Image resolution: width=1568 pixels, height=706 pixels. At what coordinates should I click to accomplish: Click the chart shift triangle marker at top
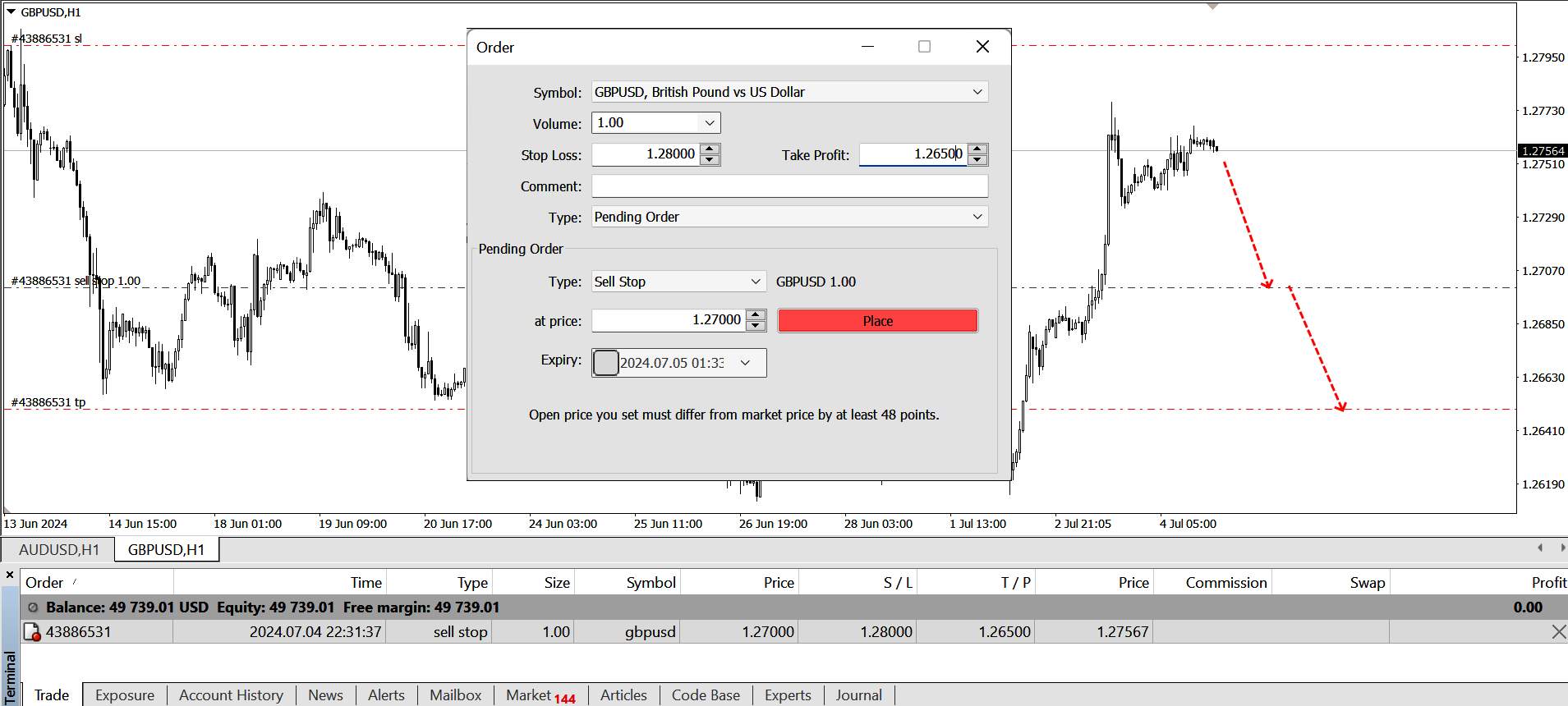pyautogui.click(x=1212, y=6)
